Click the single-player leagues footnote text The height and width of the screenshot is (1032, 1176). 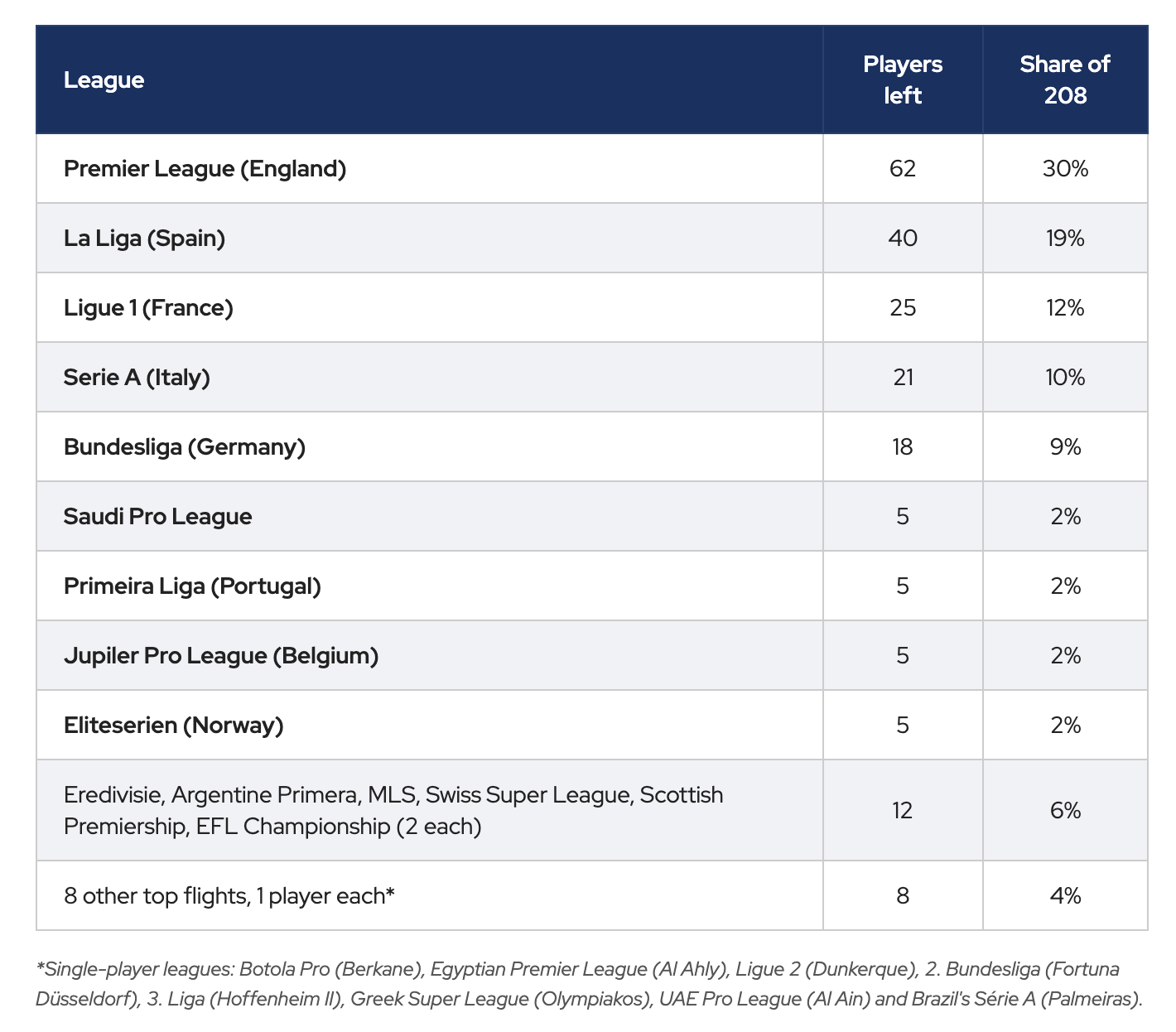click(589, 984)
